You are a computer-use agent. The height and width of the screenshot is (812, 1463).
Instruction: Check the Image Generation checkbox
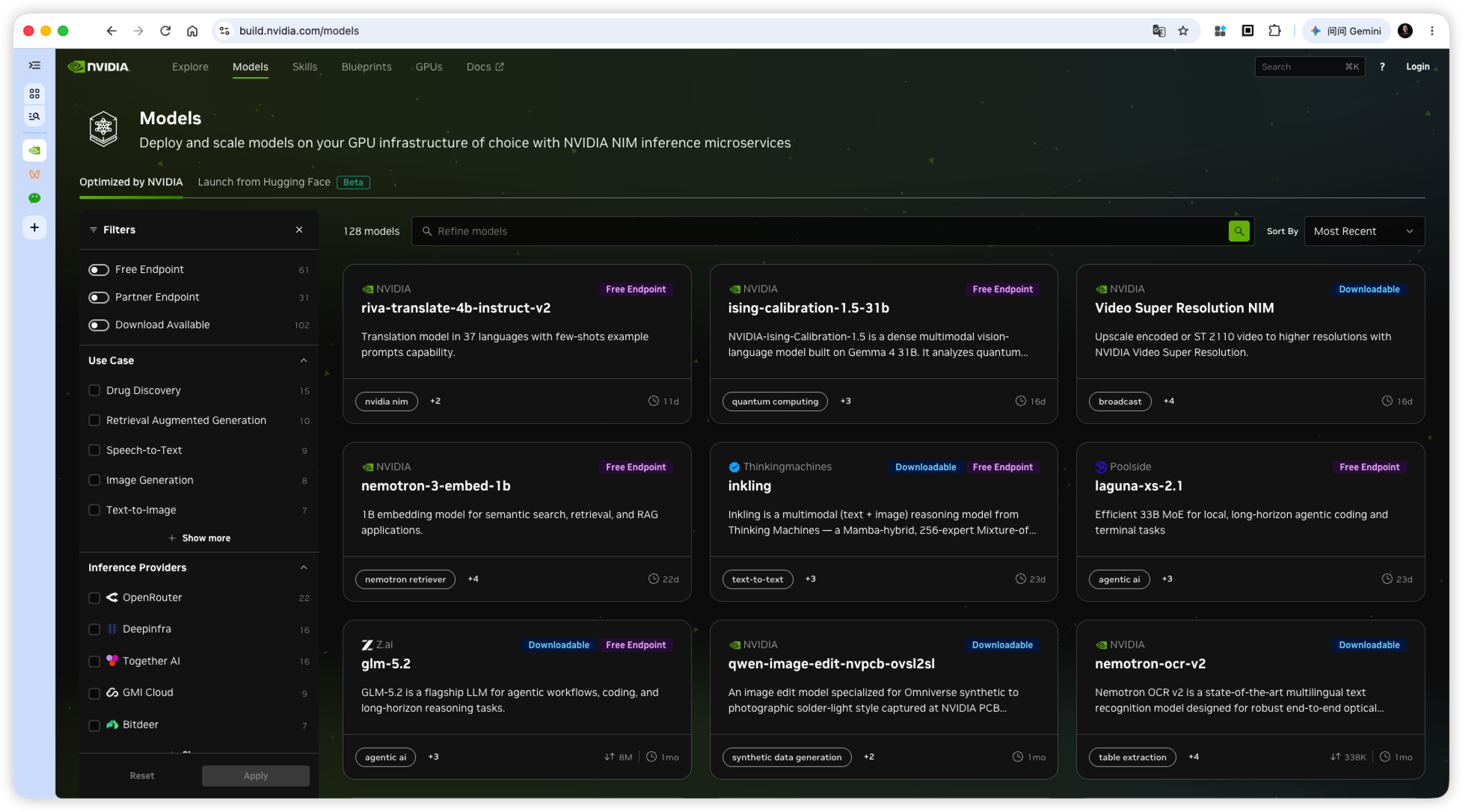(94, 480)
